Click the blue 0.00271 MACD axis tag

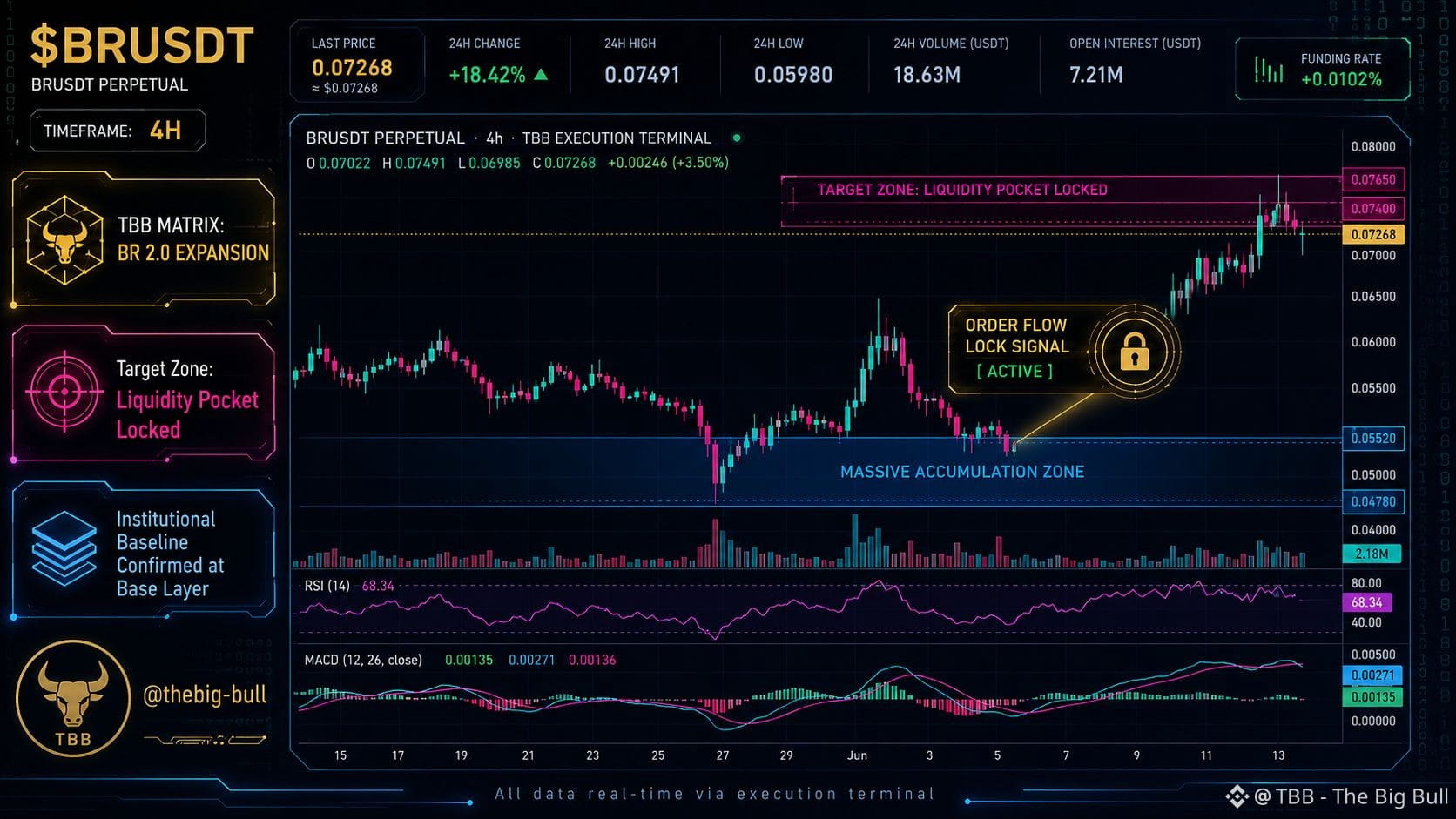click(x=1372, y=675)
